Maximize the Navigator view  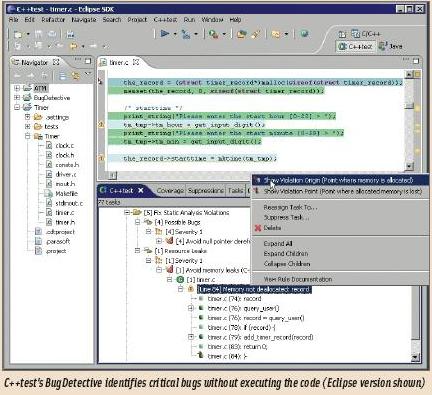[88, 61]
